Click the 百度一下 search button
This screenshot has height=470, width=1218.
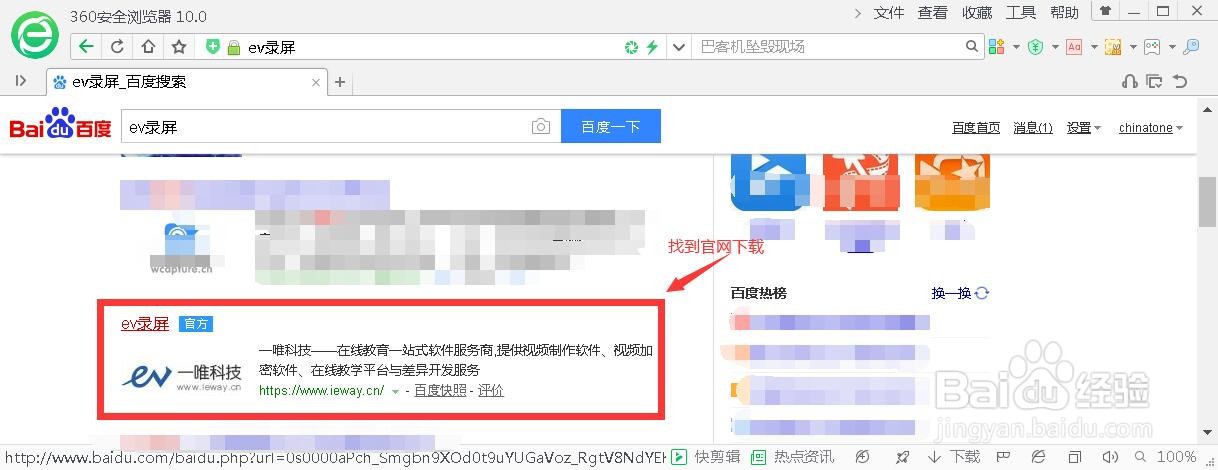[x=610, y=127]
